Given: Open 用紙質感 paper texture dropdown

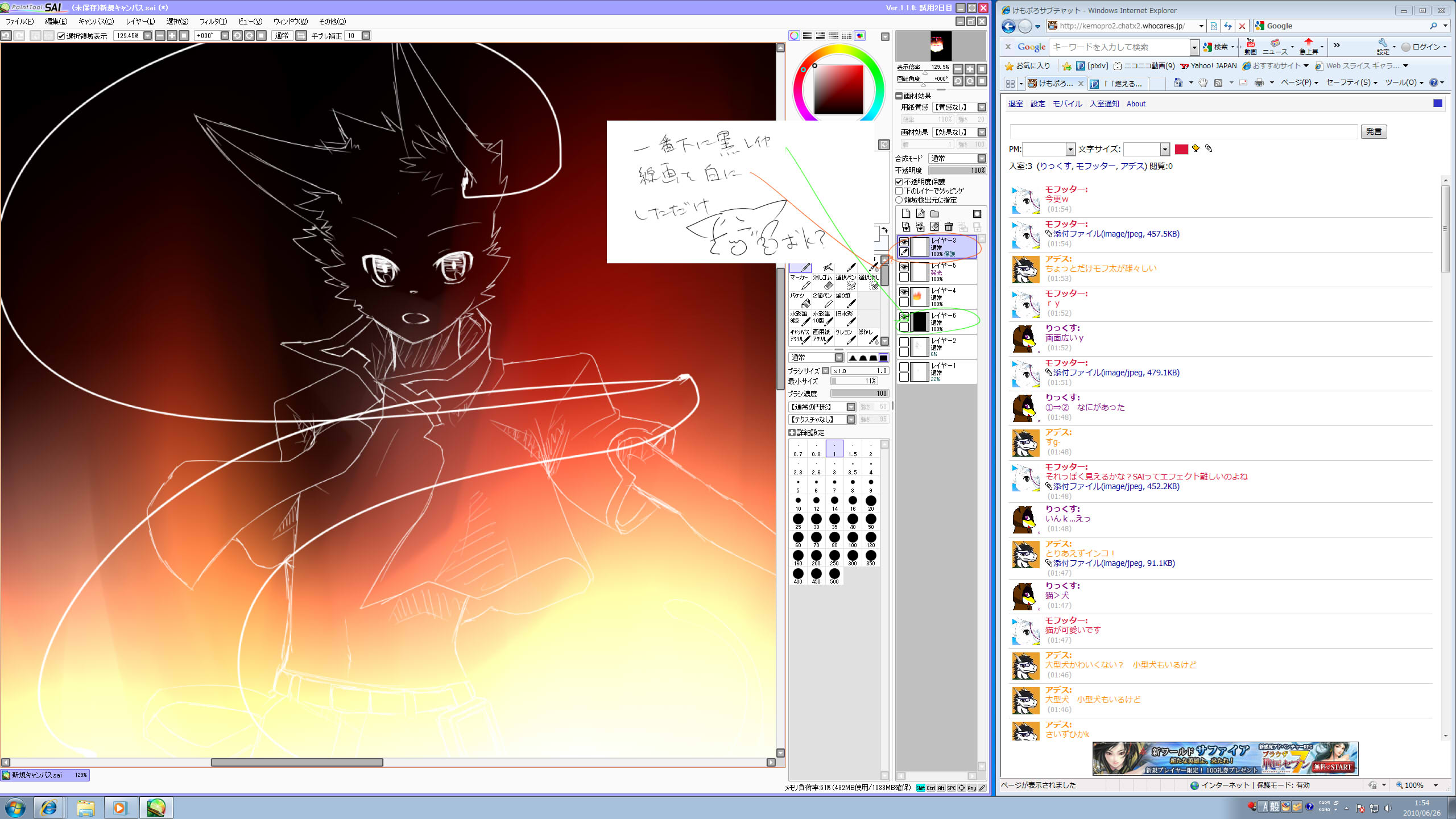Looking at the screenshot, I should tap(982, 107).
